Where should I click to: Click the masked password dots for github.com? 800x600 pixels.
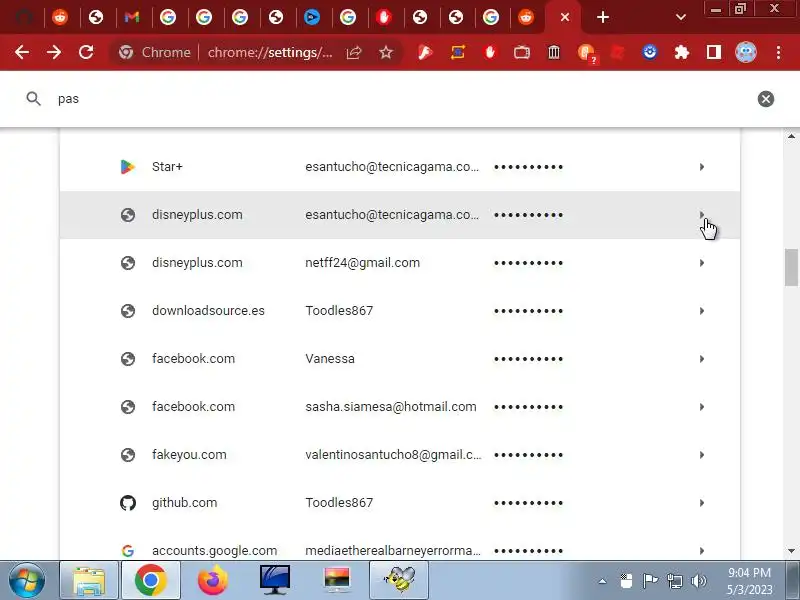(x=529, y=503)
